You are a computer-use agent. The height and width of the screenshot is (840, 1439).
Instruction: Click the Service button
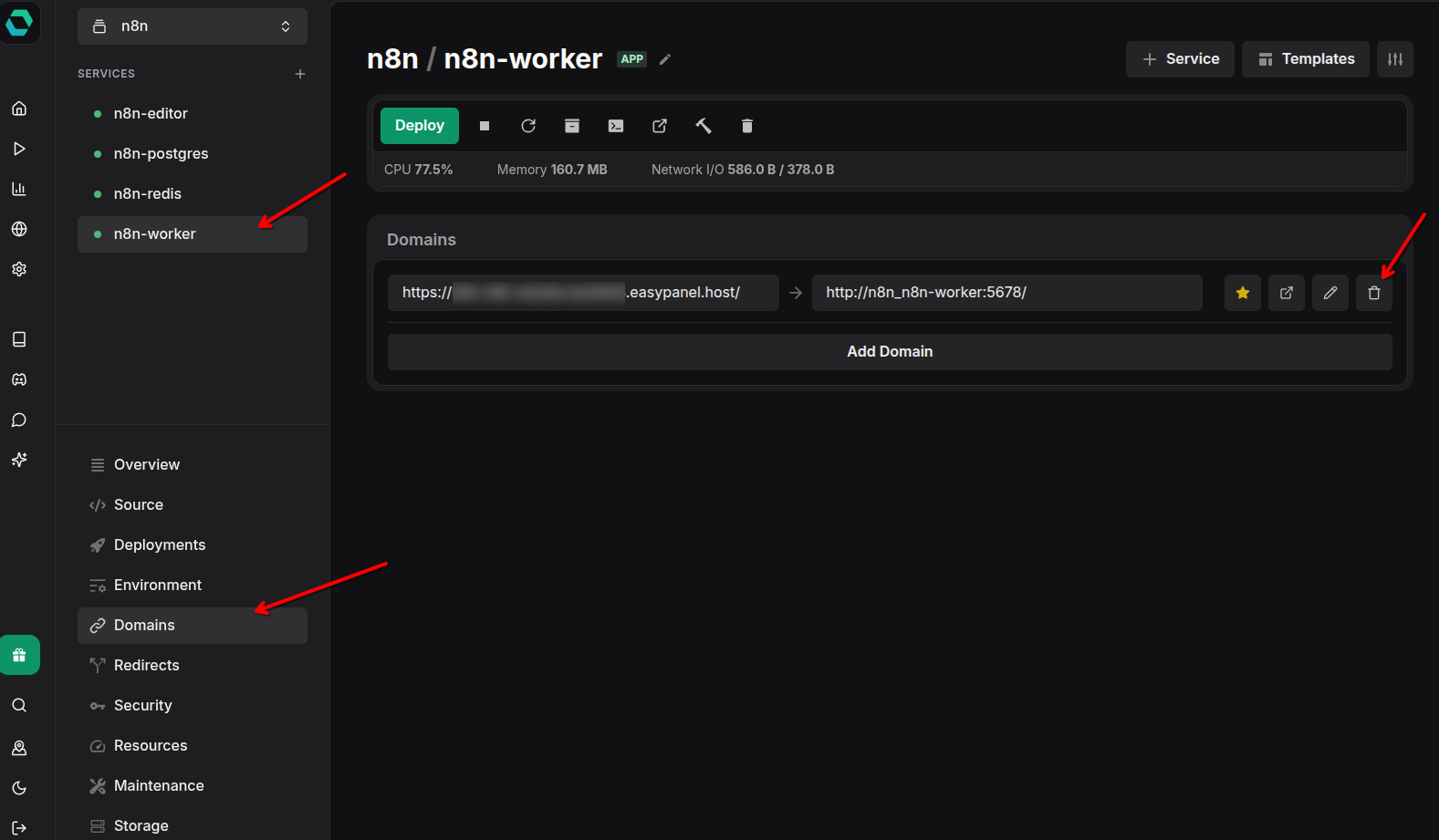pos(1180,59)
